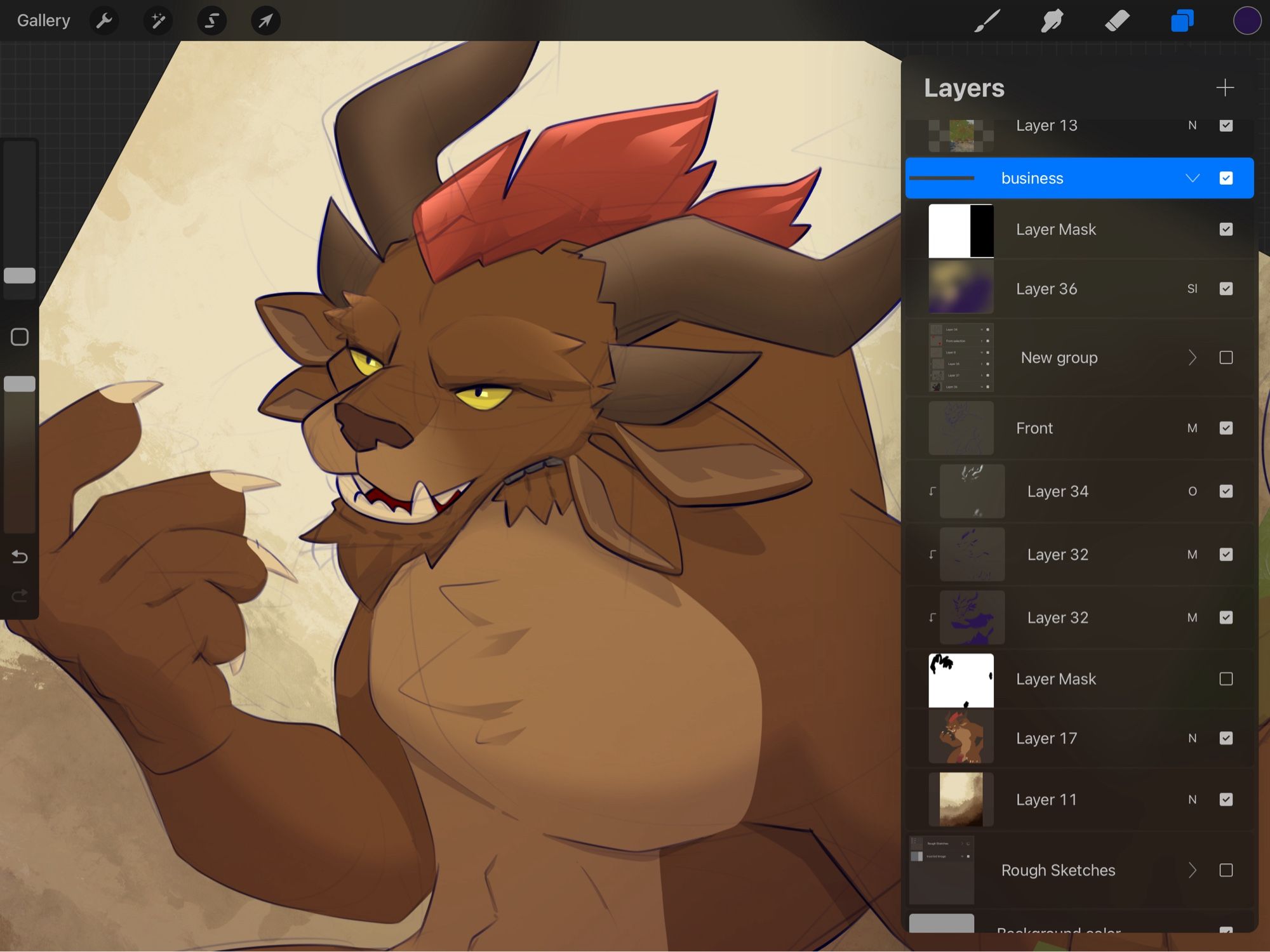Hide Layer 36
Screen dimensions: 1270x952
point(1226,289)
